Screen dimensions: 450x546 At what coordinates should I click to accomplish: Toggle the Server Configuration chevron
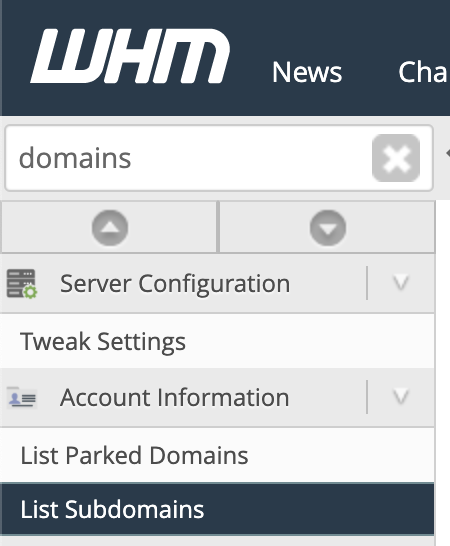coord(401,283)
